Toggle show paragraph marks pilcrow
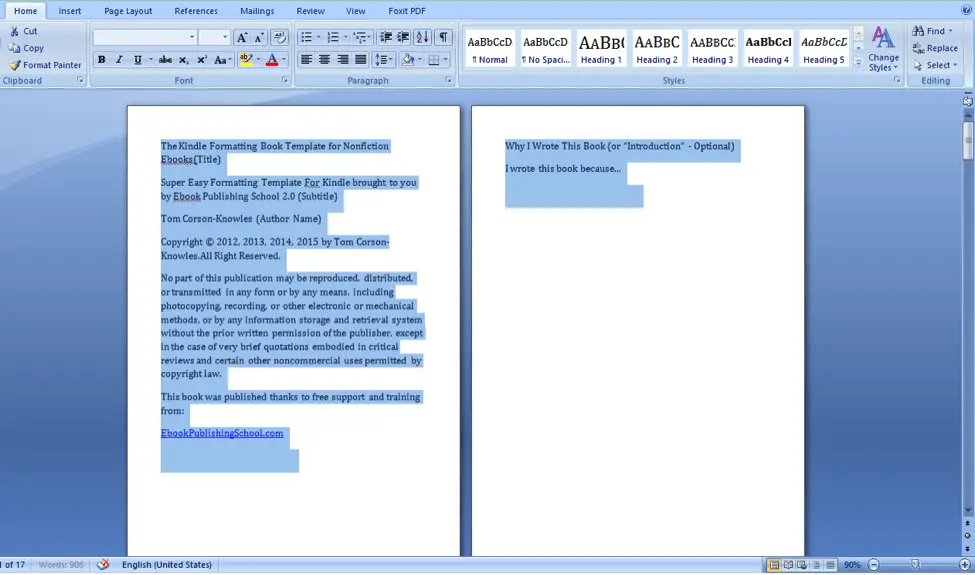The height and width of the screenshot is (575, 975). [443, 37]
